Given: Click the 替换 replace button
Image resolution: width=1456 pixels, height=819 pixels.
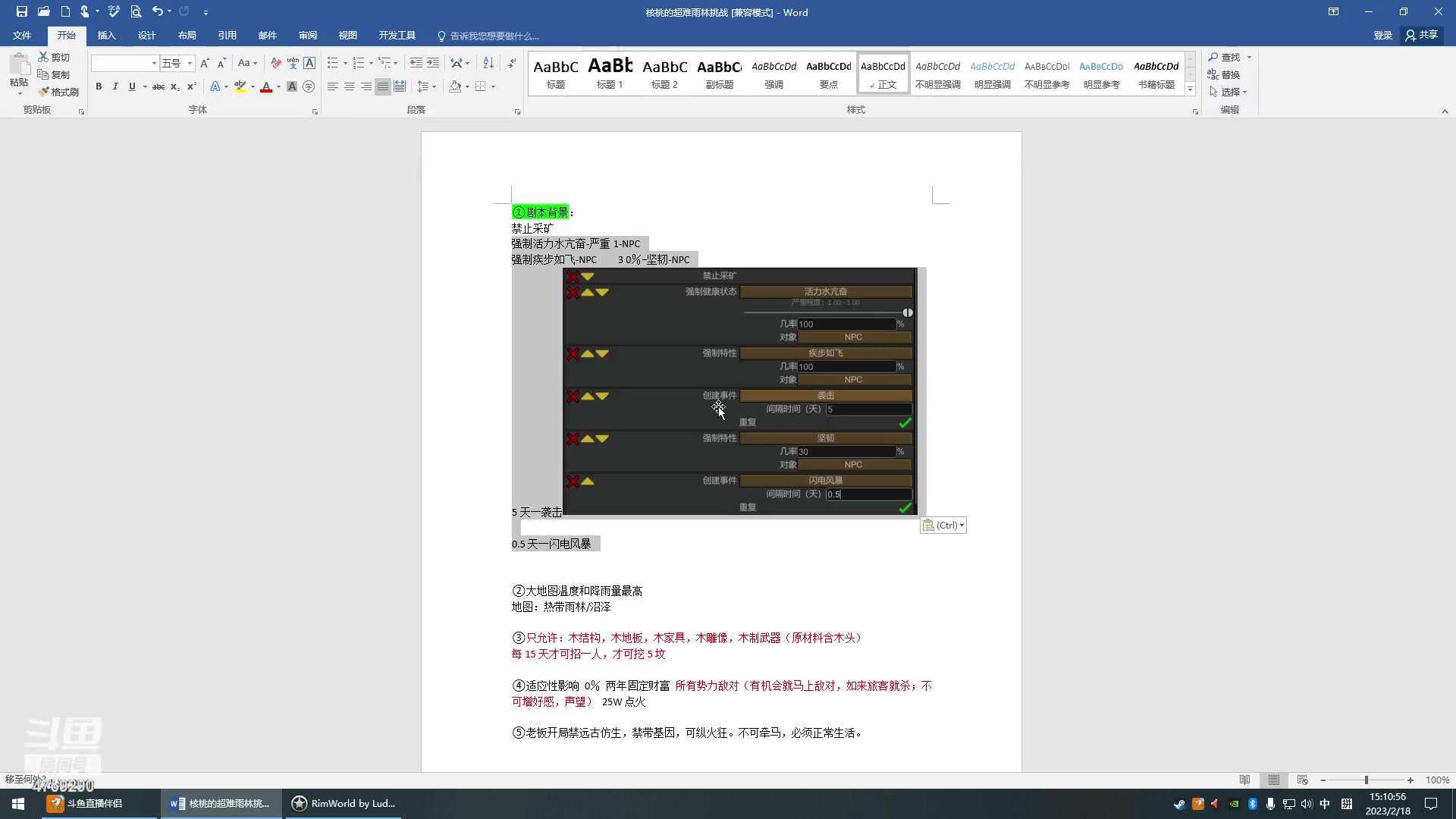Looking at the screenshot, I should coord(1224,74).
